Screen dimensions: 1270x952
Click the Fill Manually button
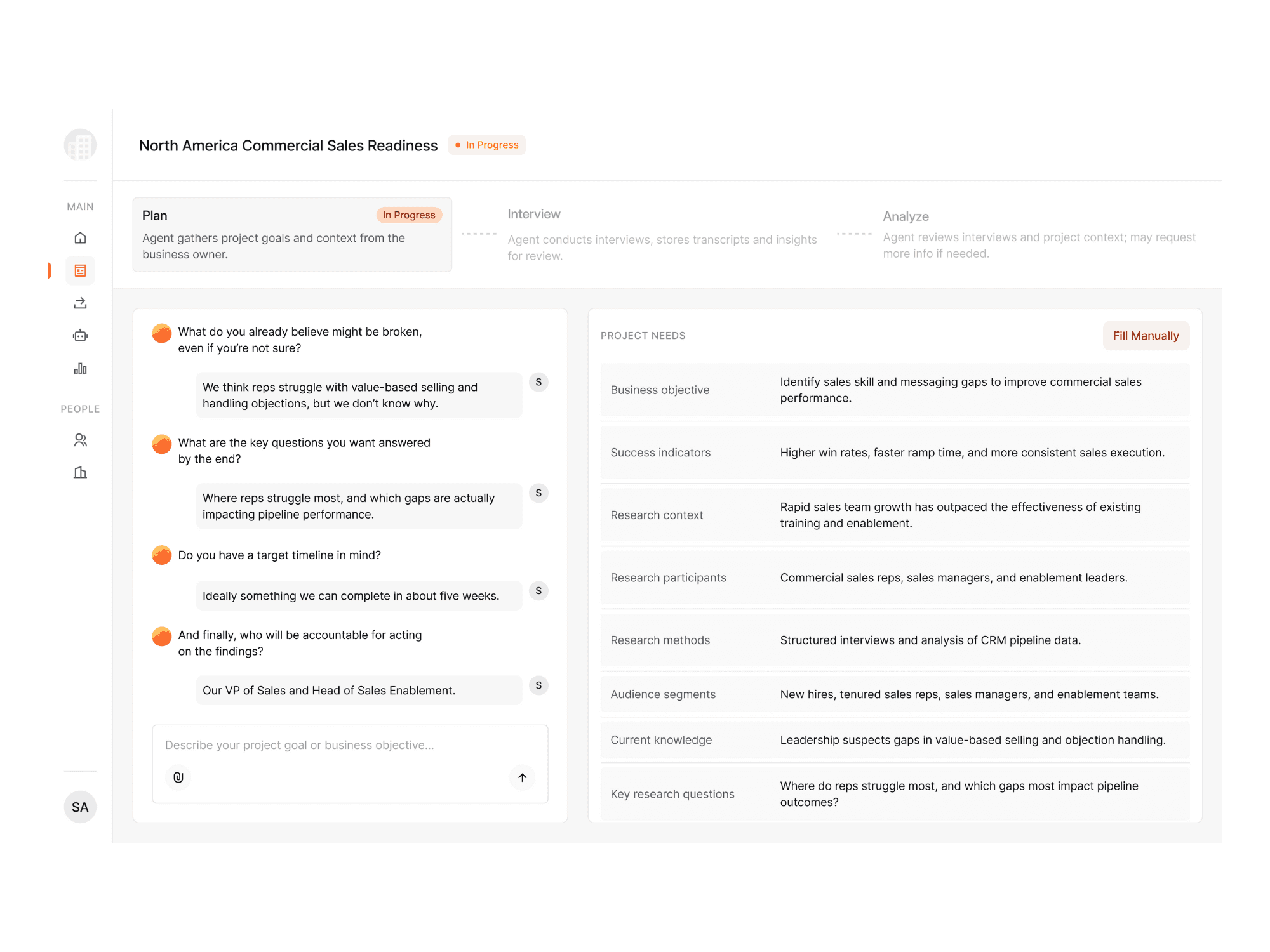[x=1146, y=336]
